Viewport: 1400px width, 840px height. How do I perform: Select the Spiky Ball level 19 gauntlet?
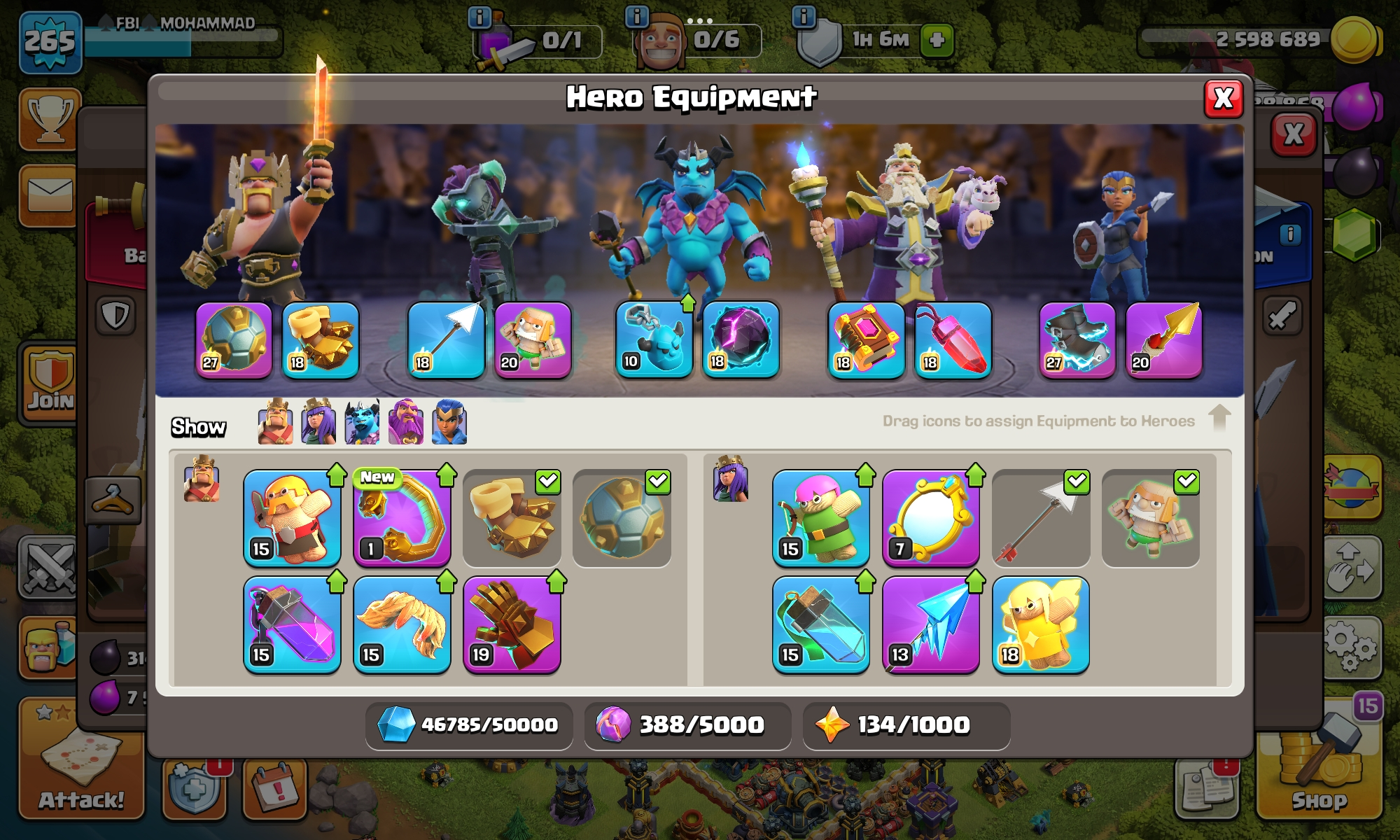512,624
